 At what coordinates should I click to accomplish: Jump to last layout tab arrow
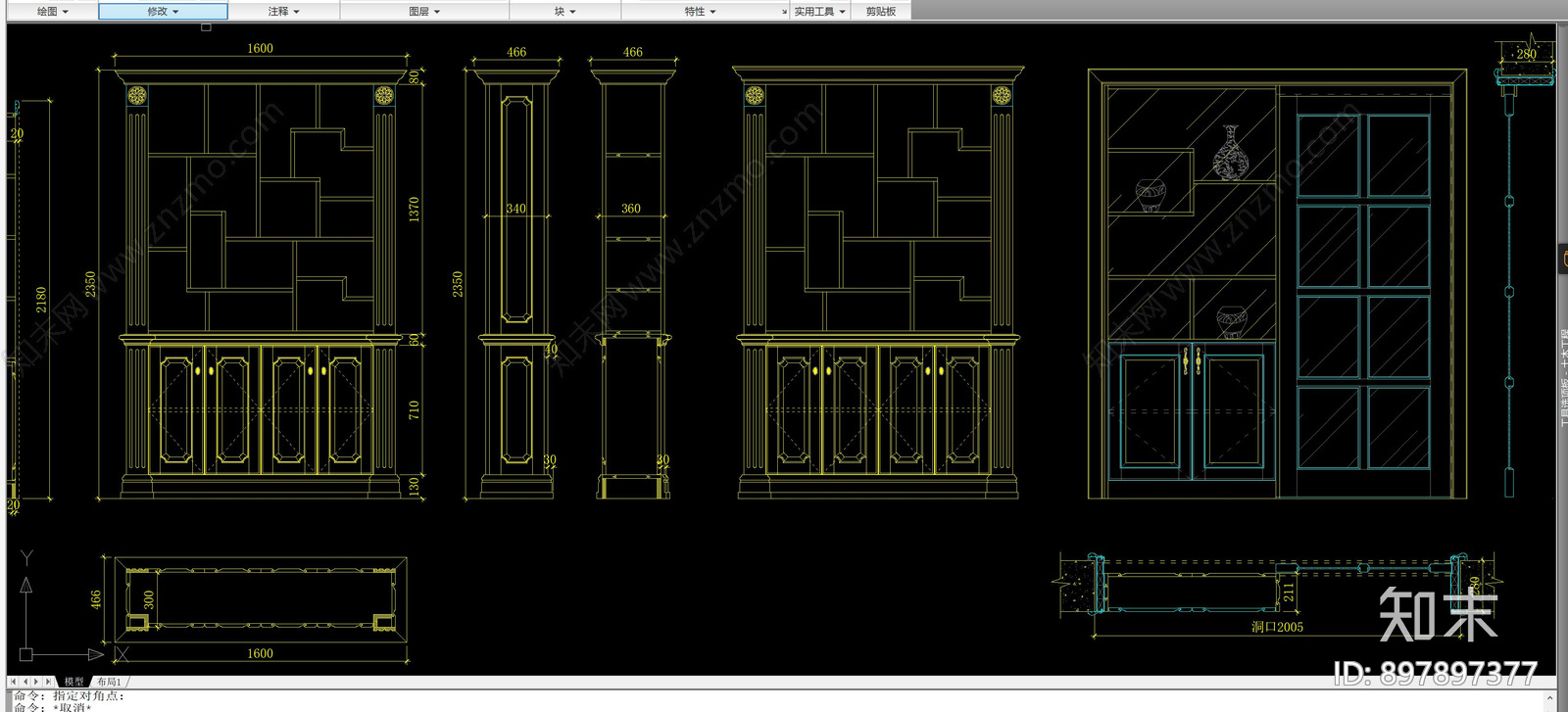(x=49, y=681)
